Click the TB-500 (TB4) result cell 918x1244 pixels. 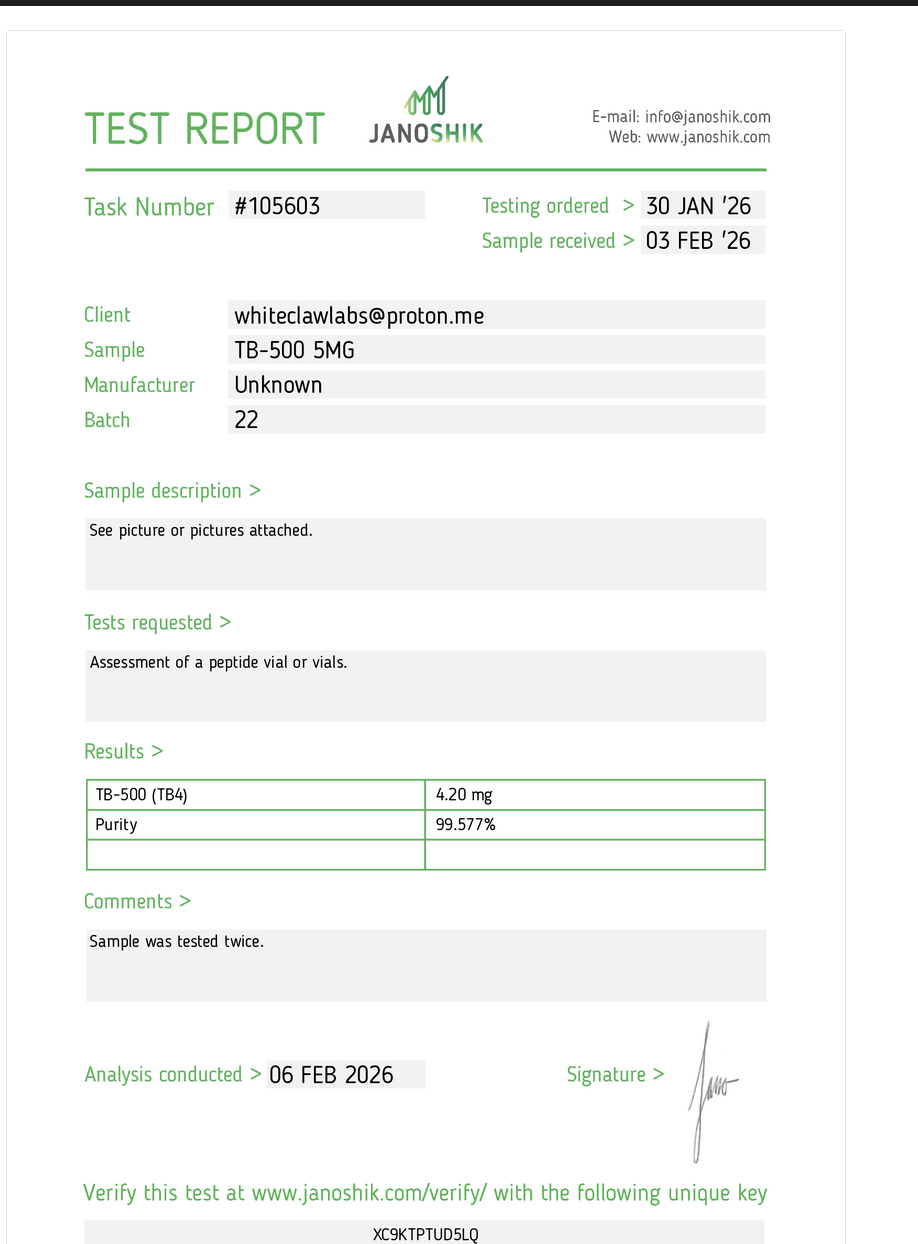[x=256, y=795]
